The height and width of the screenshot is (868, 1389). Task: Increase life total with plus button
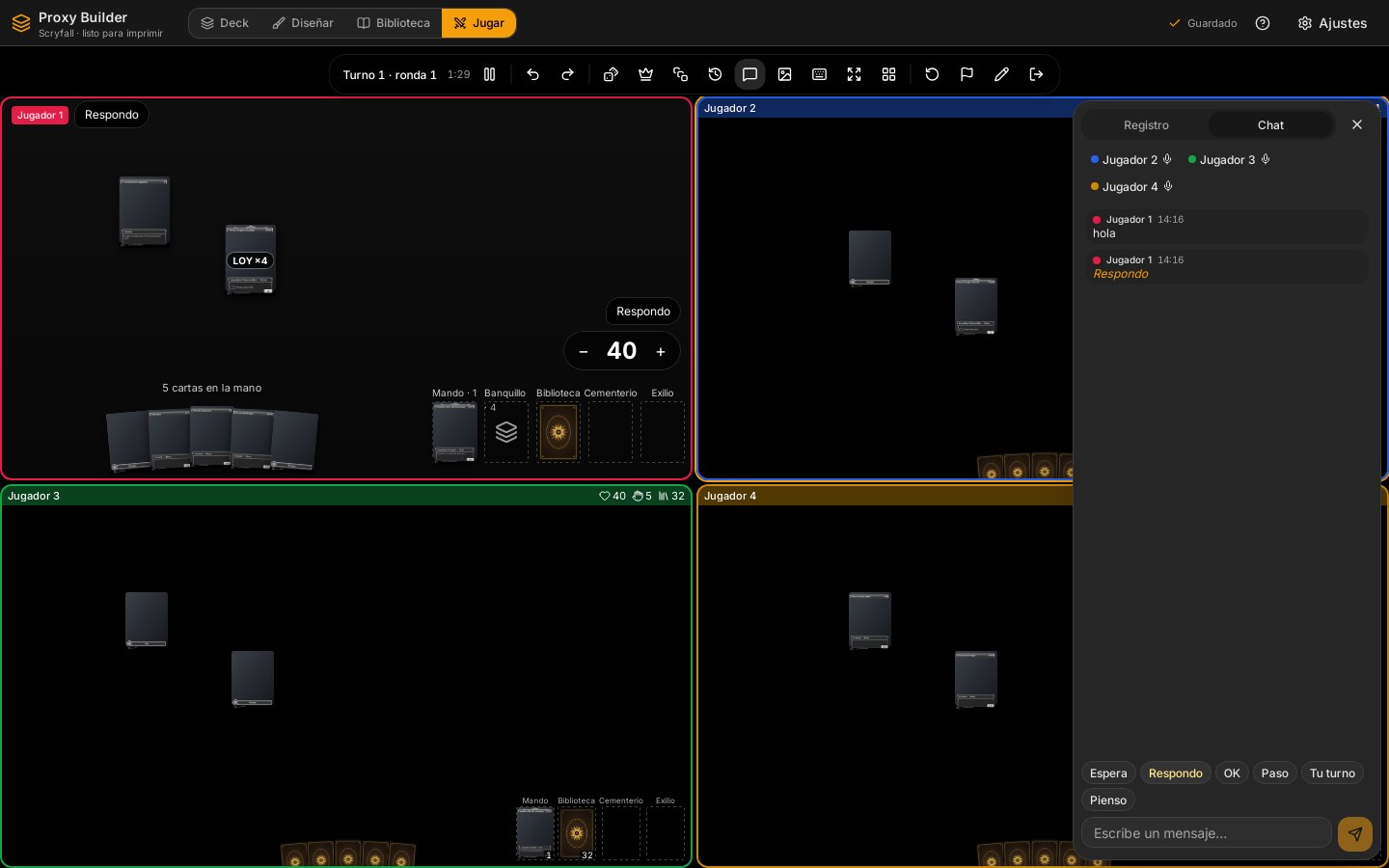coord(661,352)
